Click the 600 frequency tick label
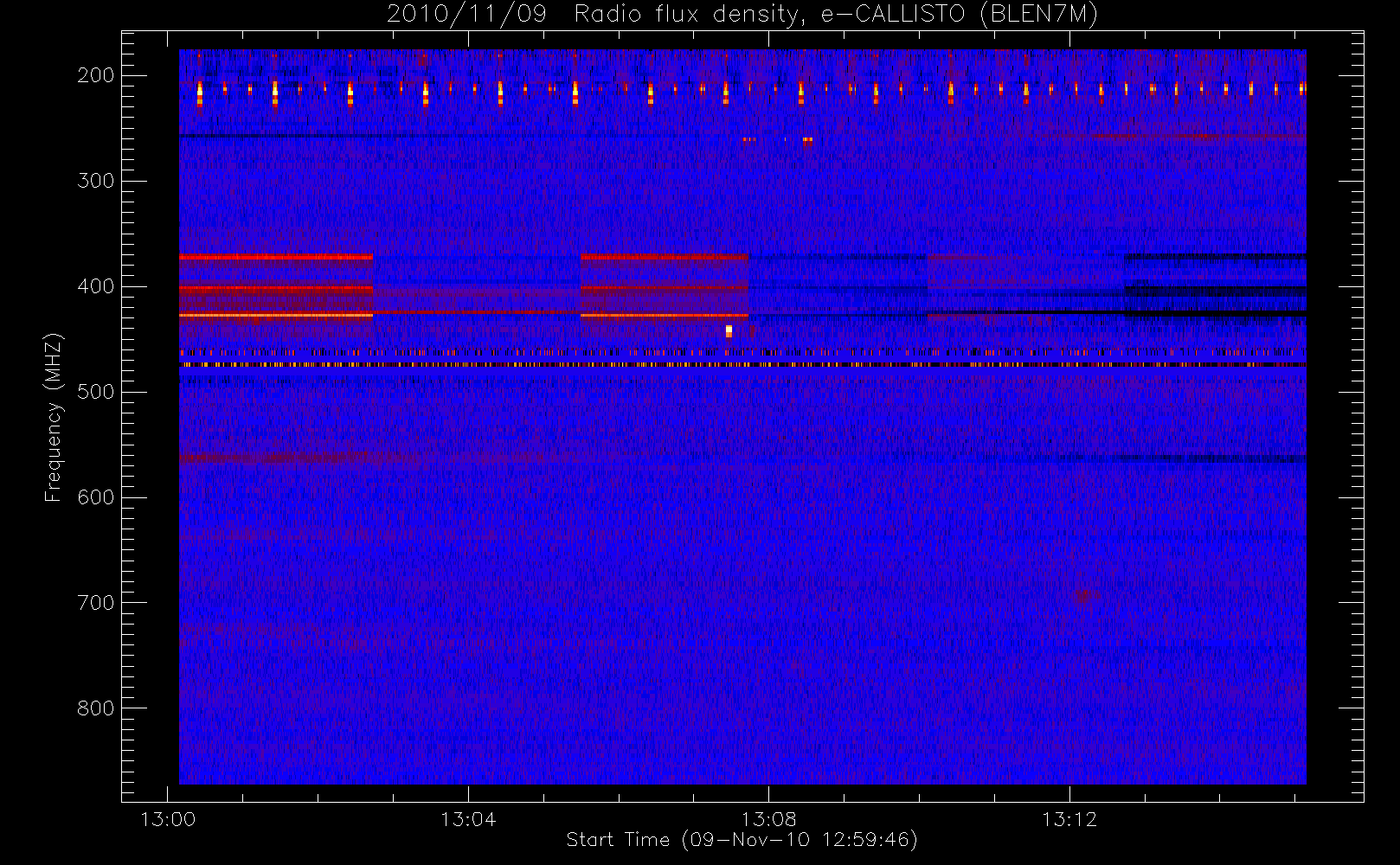This screenshot has height=865, width=1400. click(x=95, y=497)
